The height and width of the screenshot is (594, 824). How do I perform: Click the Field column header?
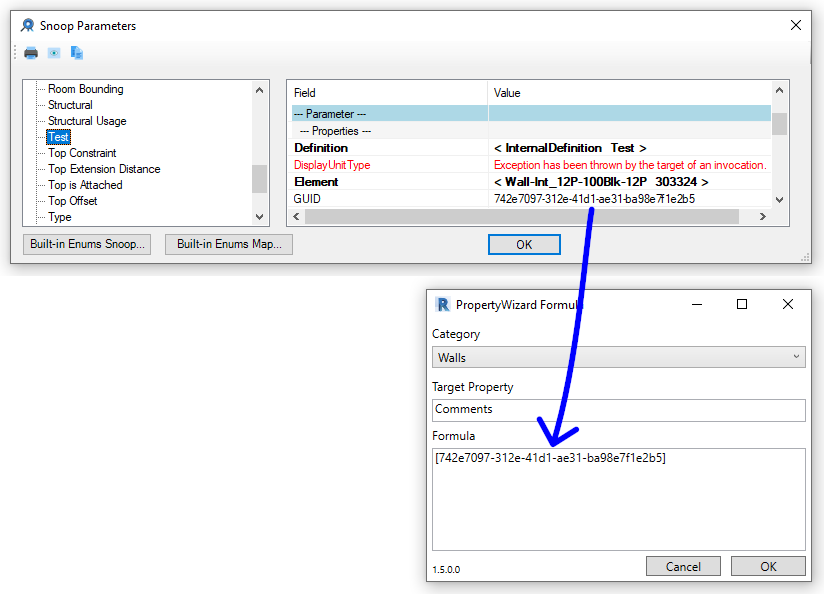(x=389, y=93)
